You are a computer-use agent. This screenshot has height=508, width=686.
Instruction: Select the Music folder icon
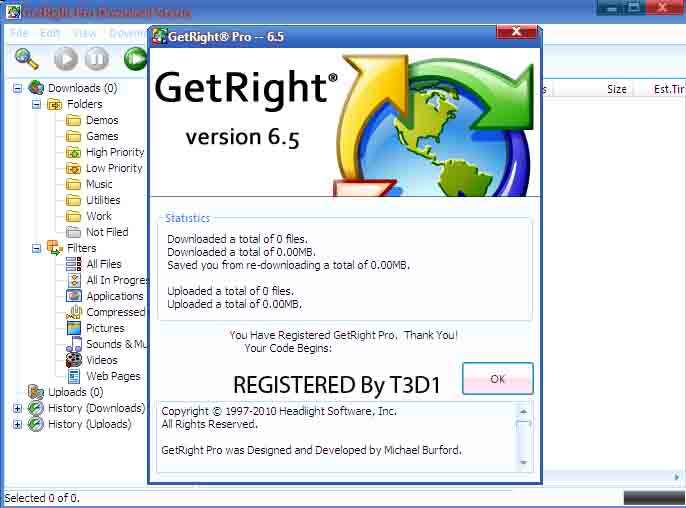(x=74, y=184)
